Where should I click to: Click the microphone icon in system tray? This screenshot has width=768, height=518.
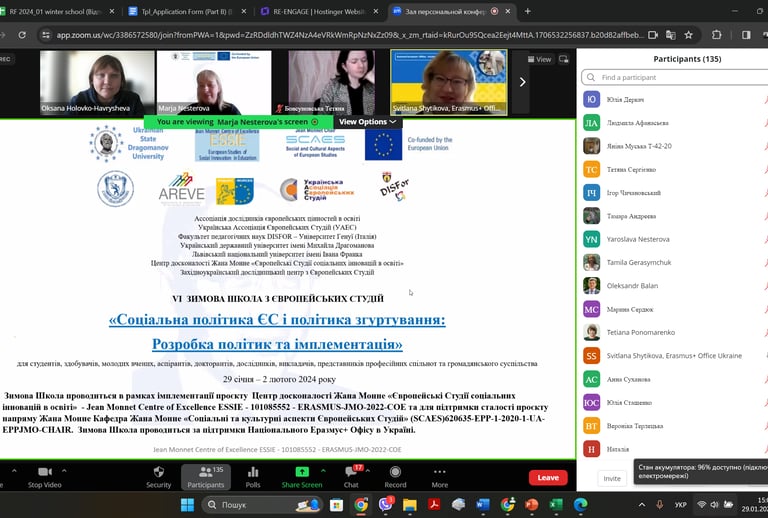point(660,505)
